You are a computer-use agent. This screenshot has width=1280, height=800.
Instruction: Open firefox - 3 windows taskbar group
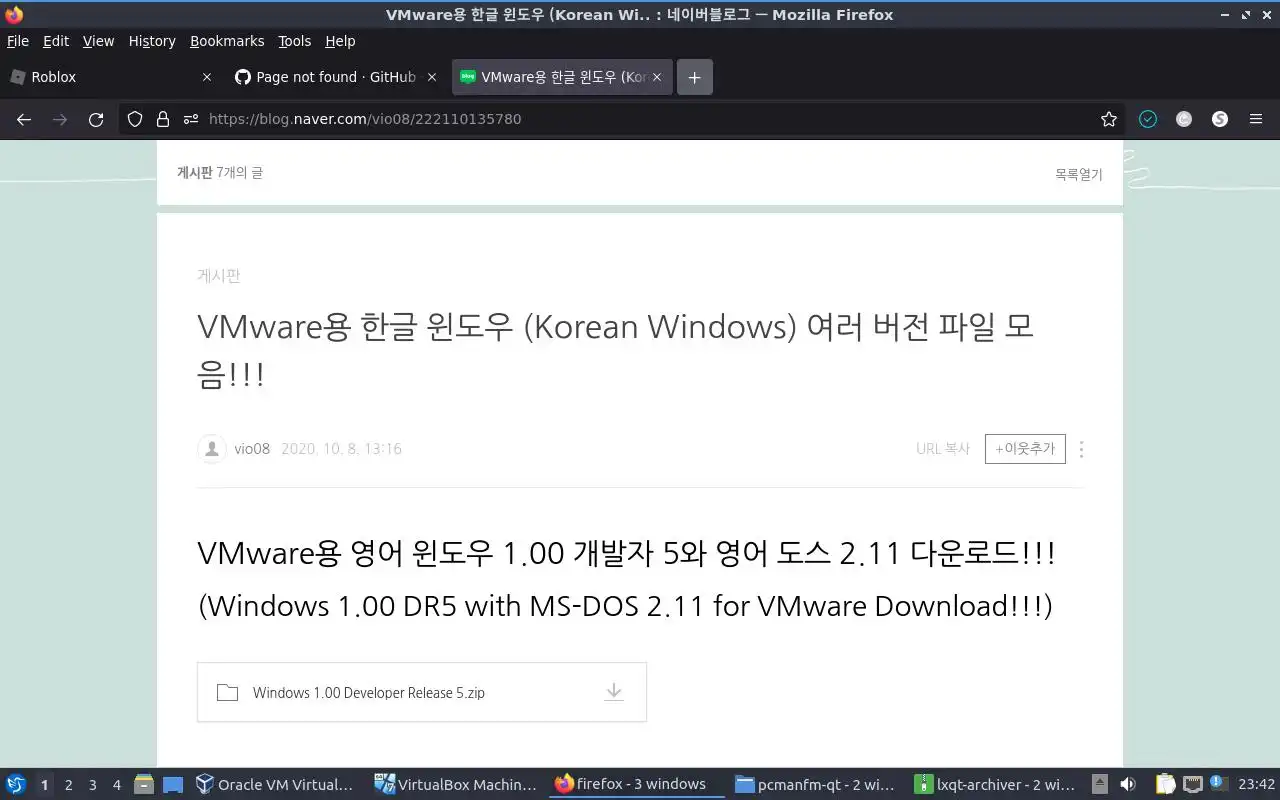click(637, 785)
